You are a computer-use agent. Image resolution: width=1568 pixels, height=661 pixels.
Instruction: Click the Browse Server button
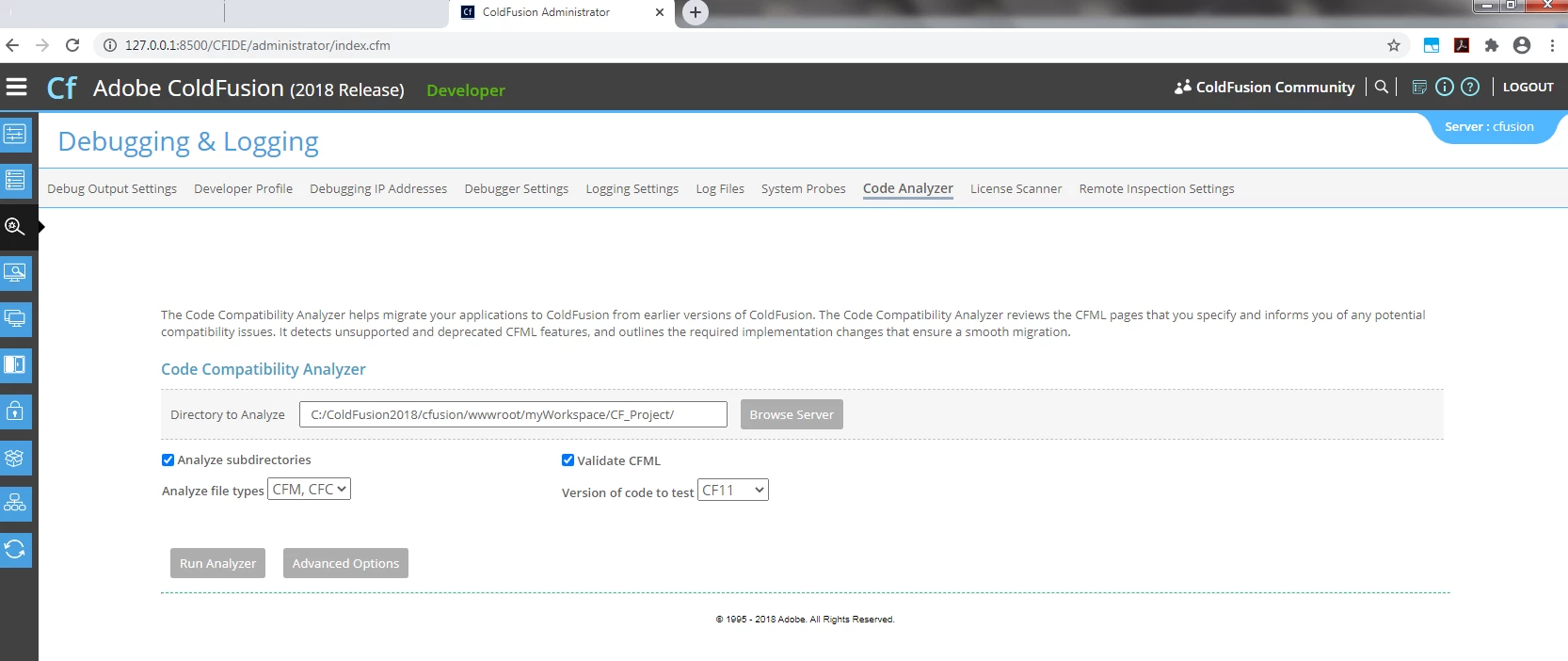[792, 414]
